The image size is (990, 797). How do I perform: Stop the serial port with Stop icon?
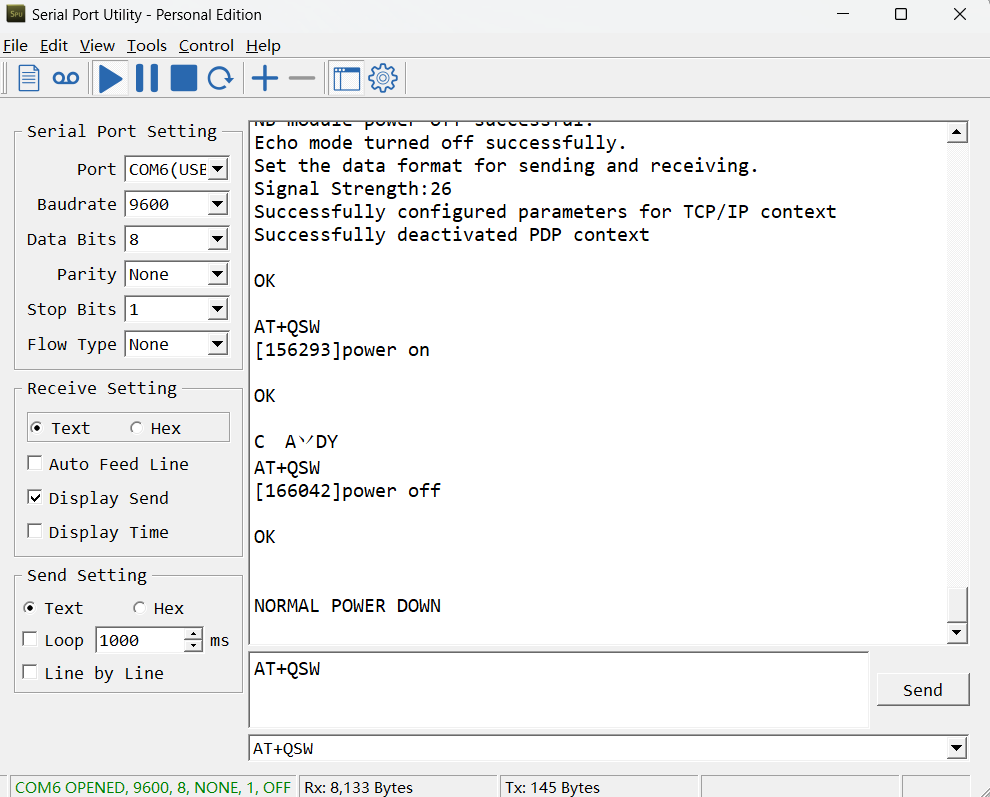tap(184, 78)
